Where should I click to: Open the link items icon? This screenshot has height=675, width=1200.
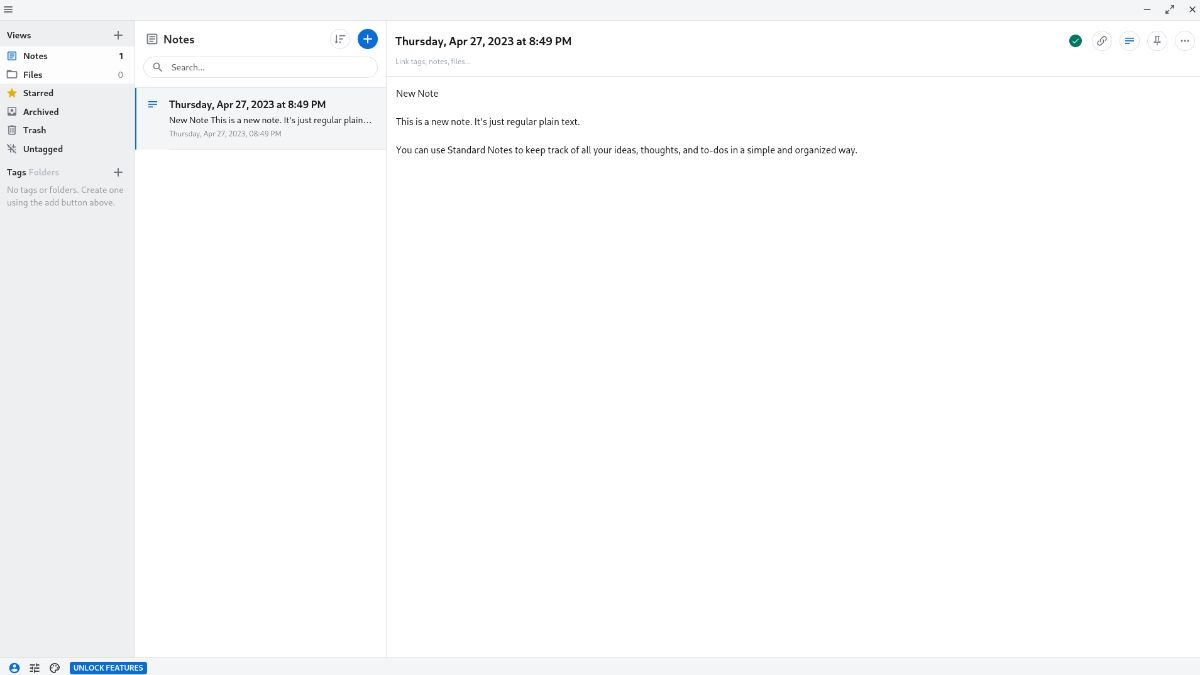1102,41
